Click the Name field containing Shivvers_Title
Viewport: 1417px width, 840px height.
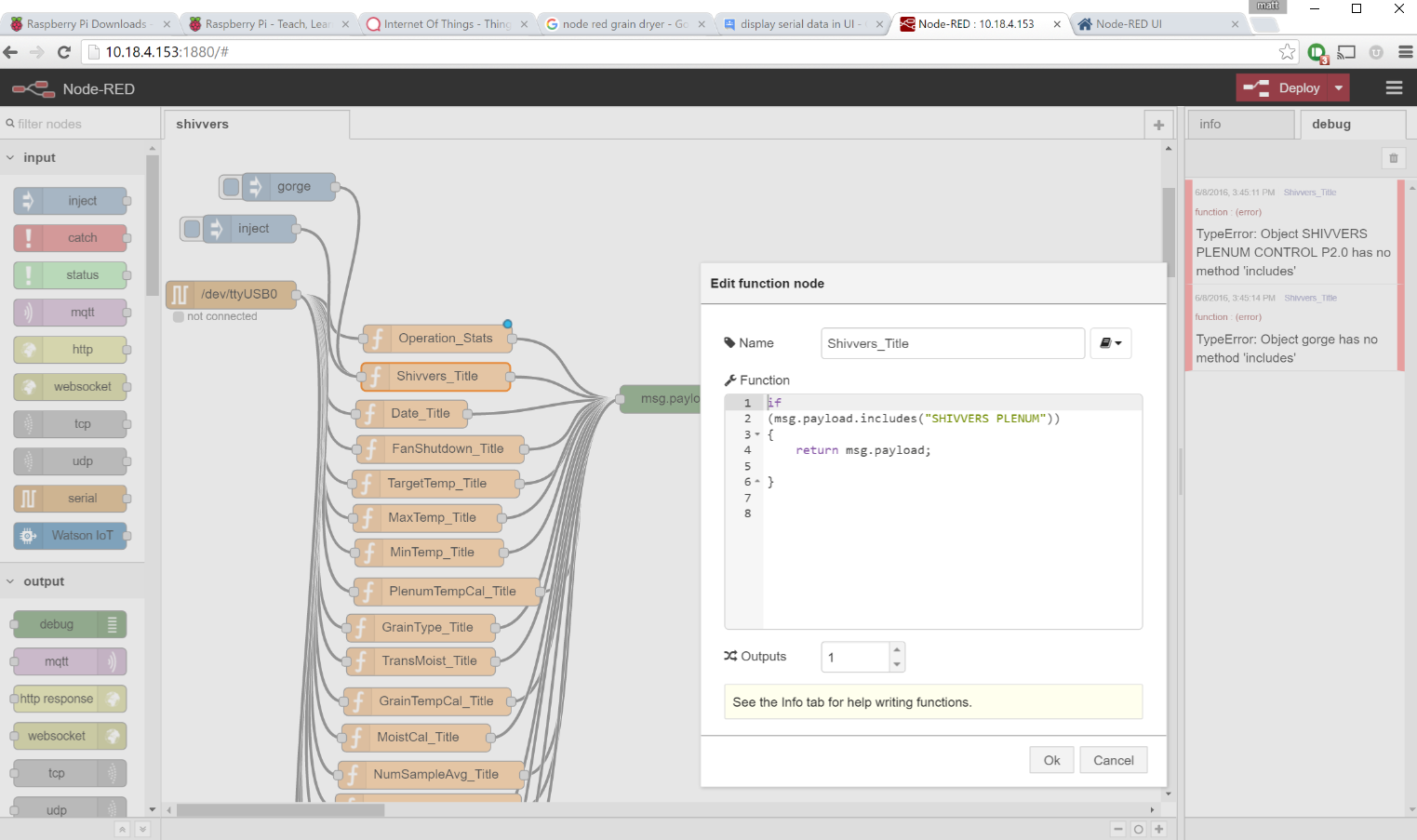tap(952, 343)
